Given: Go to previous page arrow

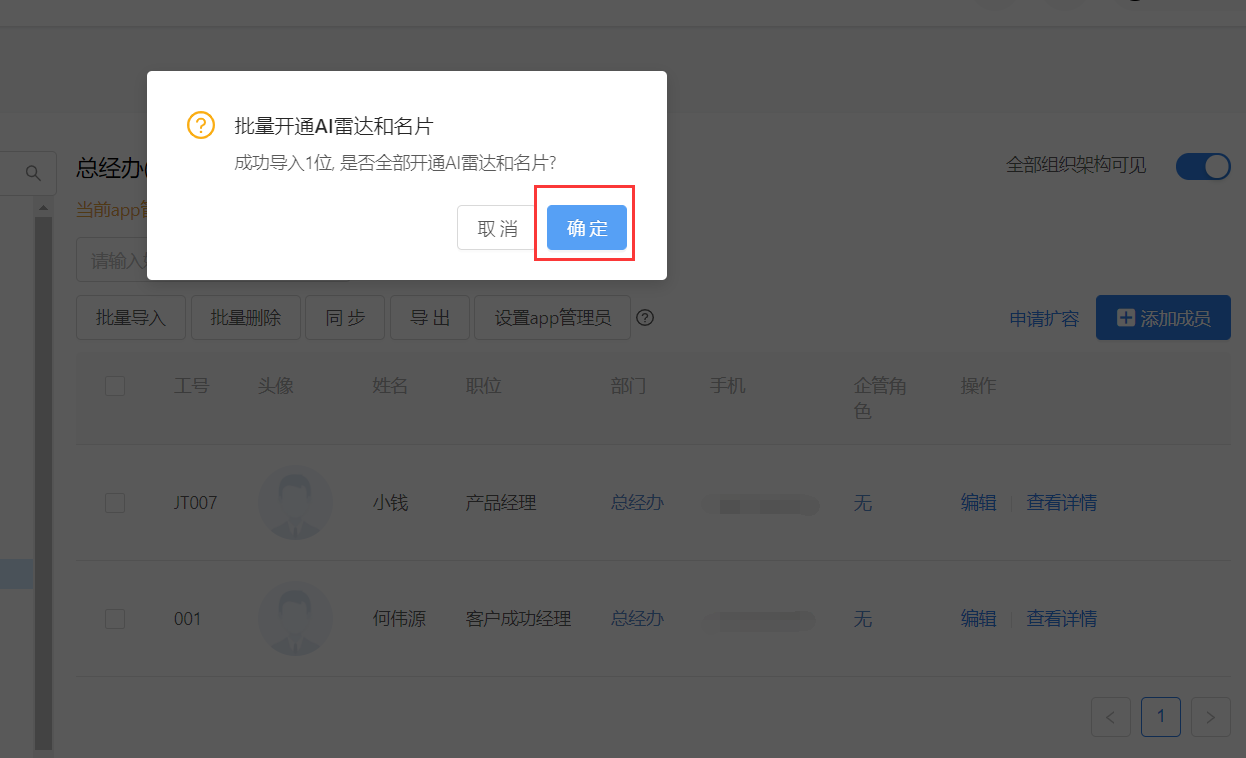Looking at the screenshot, I should [x=1111, y=717].
